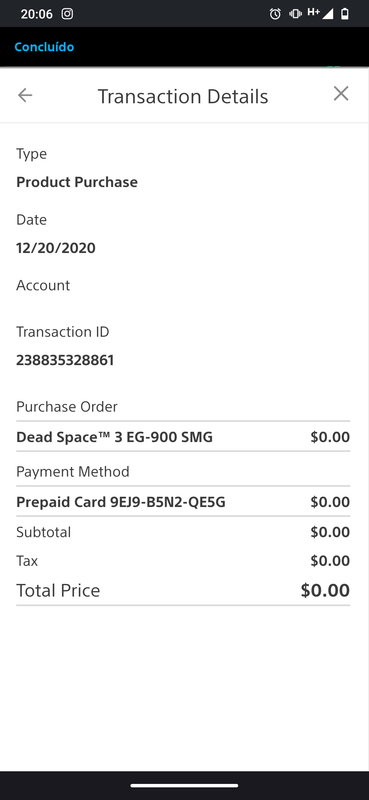Tap the back arrow icon
Image resolution: width=369 pixels, height=800 pixels.
click(25, 95)
